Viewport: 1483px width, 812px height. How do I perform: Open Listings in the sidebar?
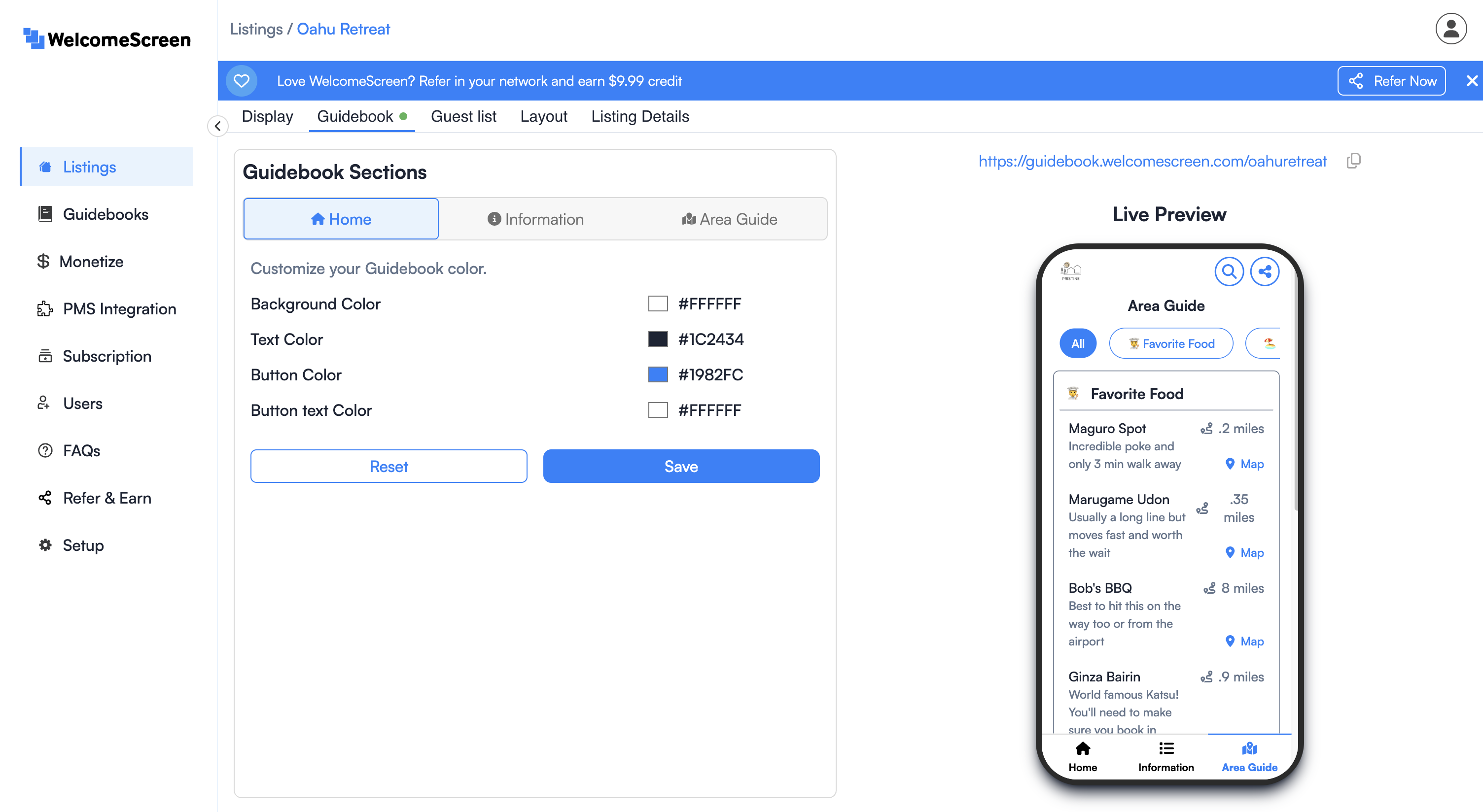click(x=107, y=167)
